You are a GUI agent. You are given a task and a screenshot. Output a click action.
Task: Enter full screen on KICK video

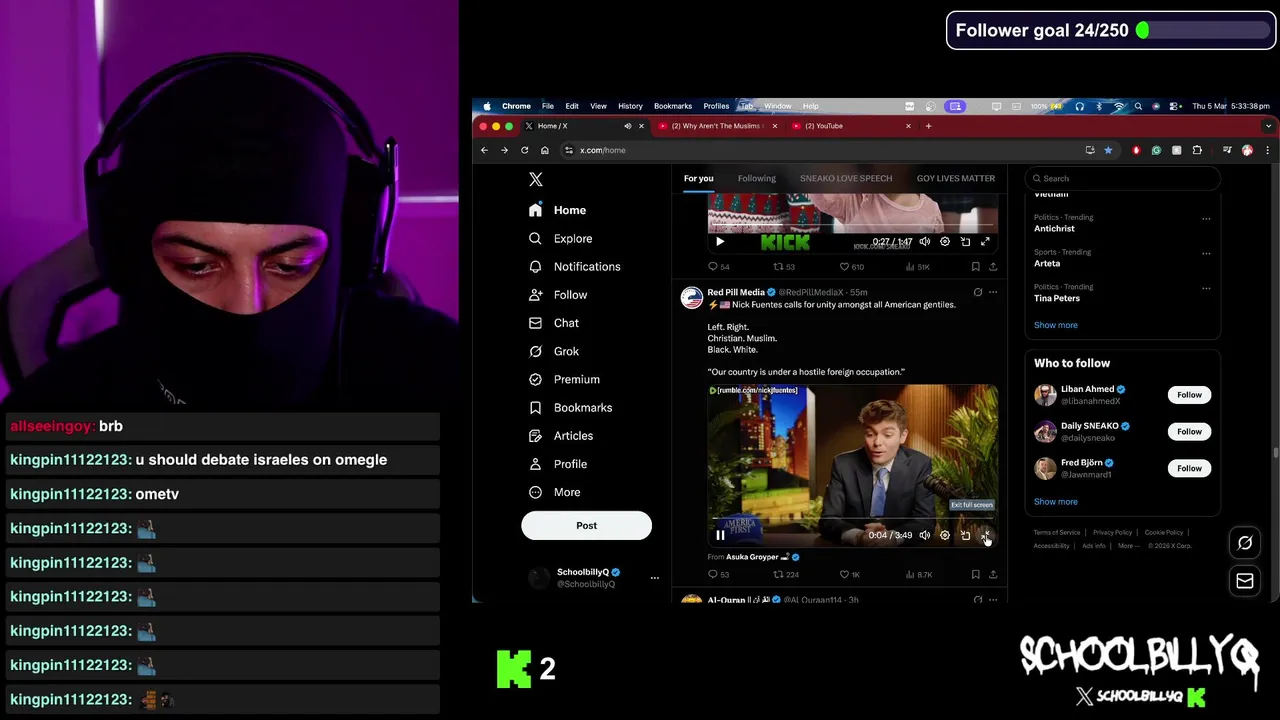(x=985, y=241)
